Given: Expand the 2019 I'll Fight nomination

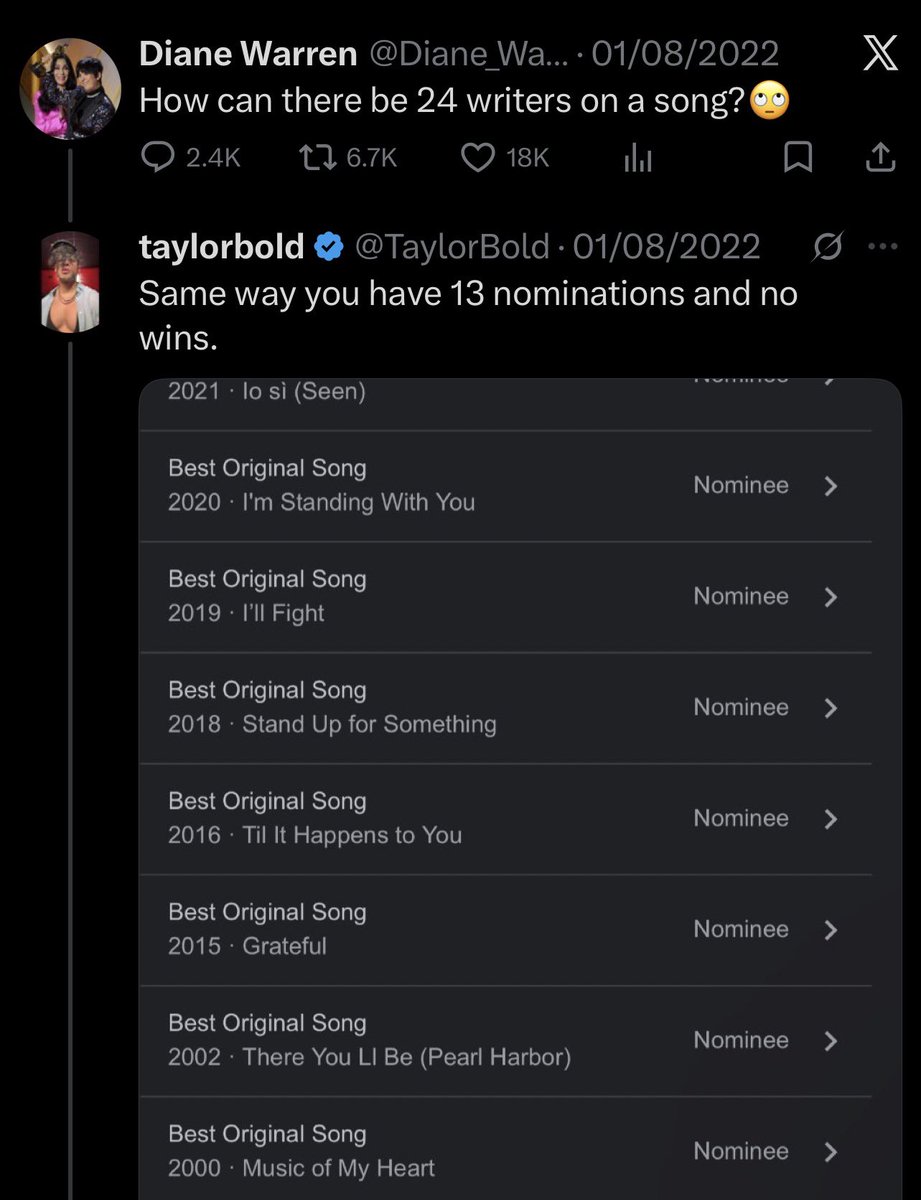Looking at the screenshot, I should (829, 597).
